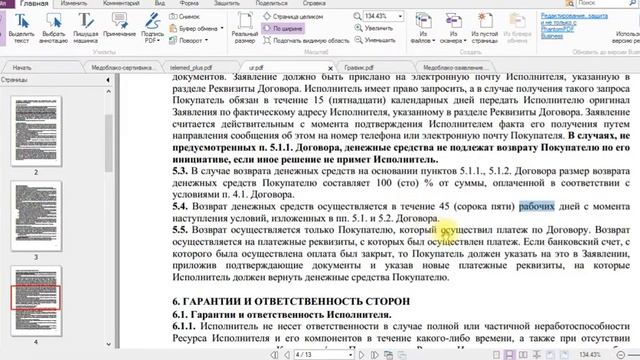The image size is (640, 360).
Task: Select the page 3 thumbnail
Action: pyautogui.click(x=36, y=216)
